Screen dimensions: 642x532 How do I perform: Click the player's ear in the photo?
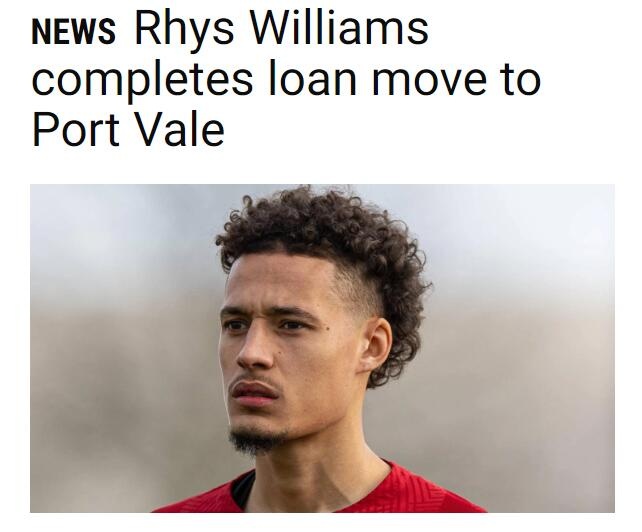[375, 345]
